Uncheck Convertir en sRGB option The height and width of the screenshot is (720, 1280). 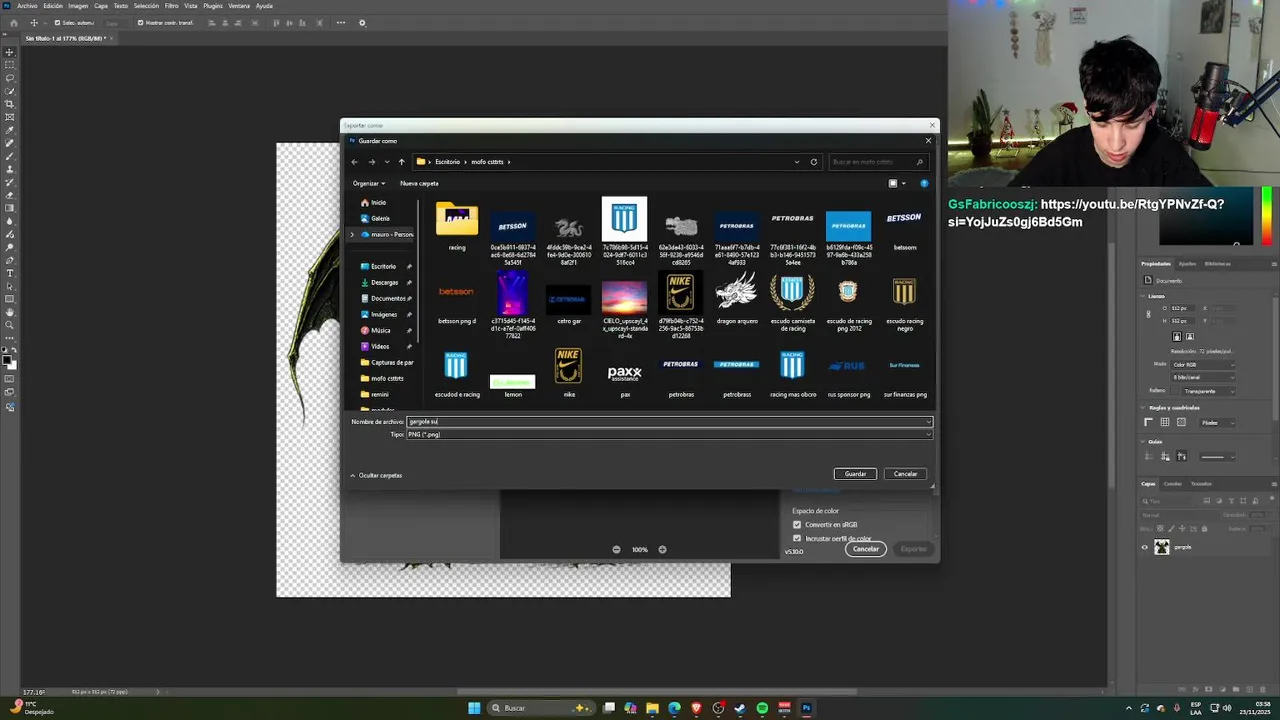coord(797,525)
